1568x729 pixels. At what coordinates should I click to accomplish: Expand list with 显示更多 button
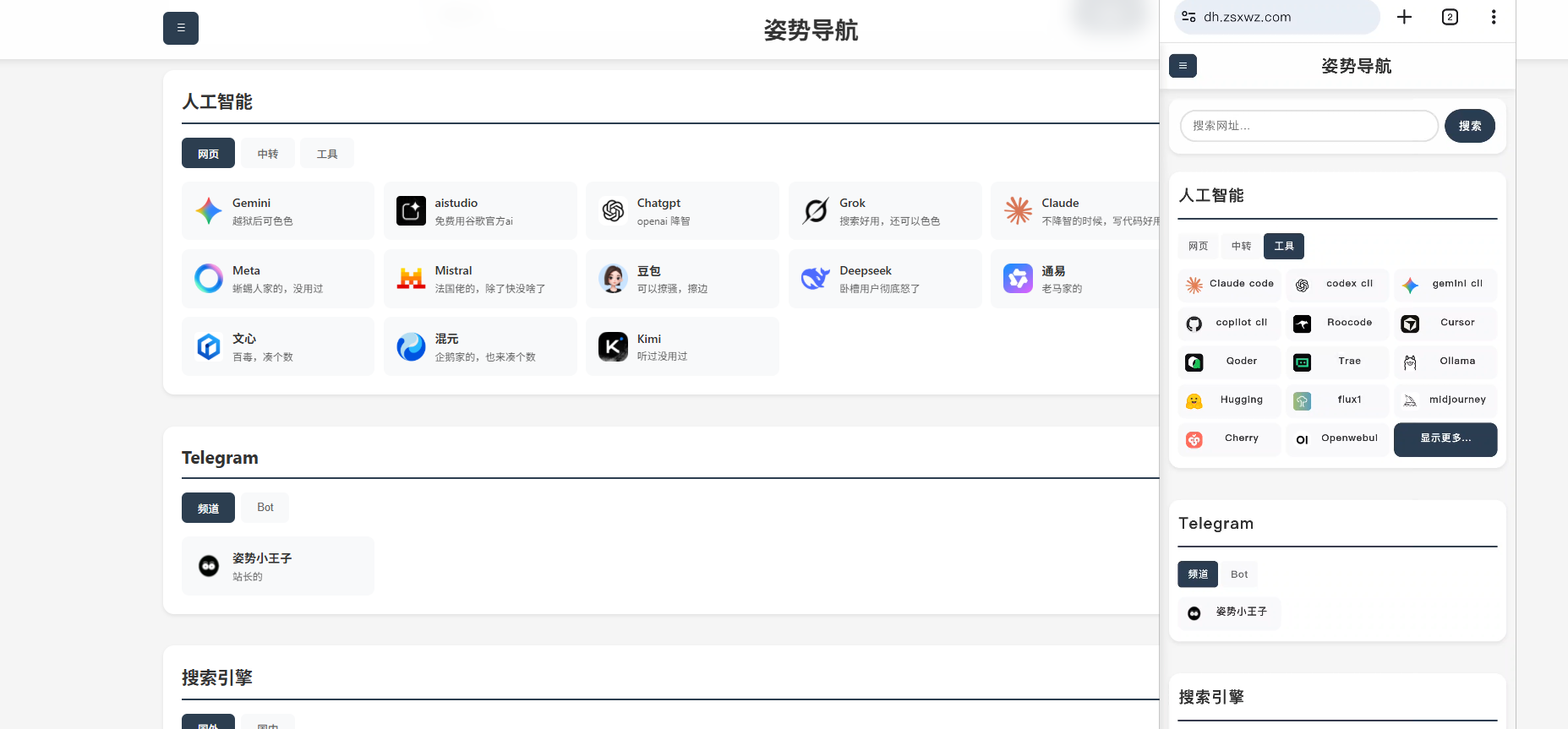point(1445,439)
